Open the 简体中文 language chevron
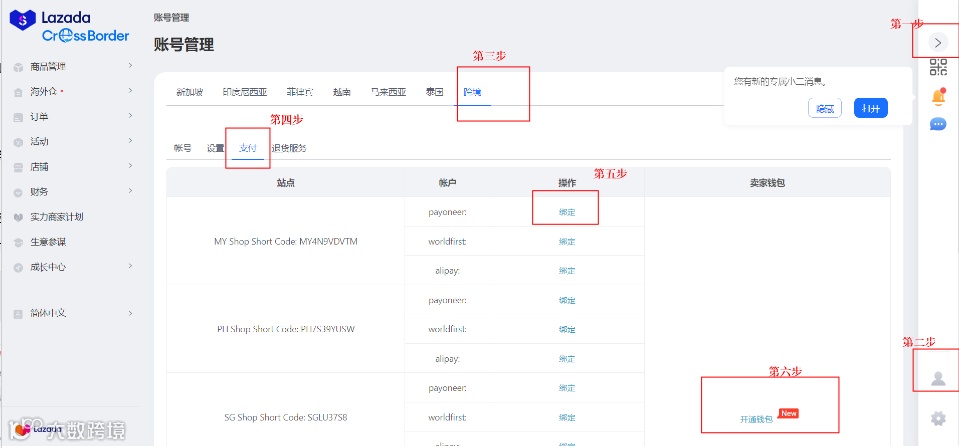This screenshot has width=959, height=448. [x=130, y=313]
